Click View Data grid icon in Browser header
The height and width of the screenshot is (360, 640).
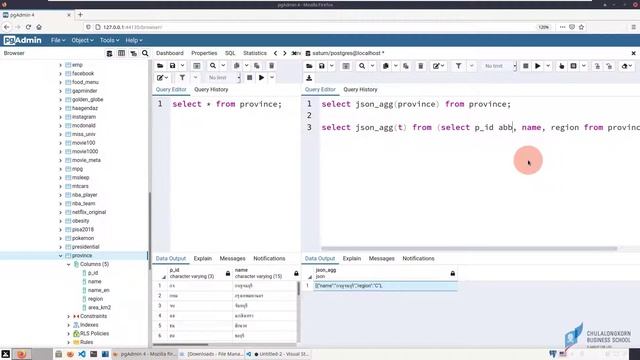pos(121,53)
